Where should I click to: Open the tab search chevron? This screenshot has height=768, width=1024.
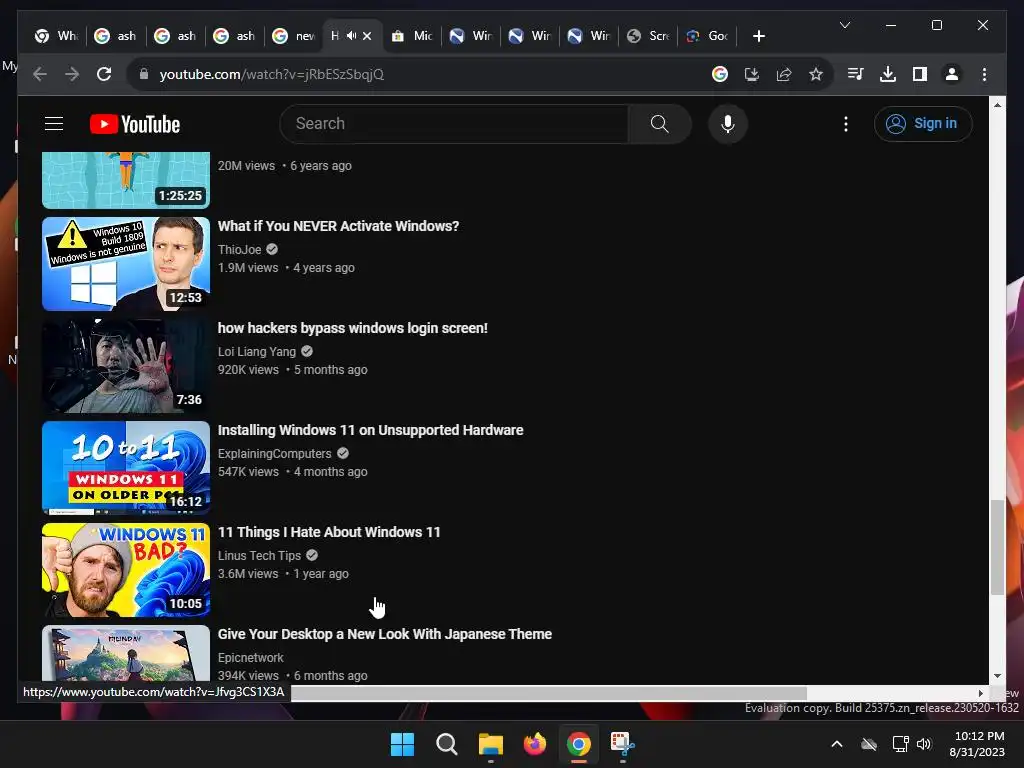[844, 25]
